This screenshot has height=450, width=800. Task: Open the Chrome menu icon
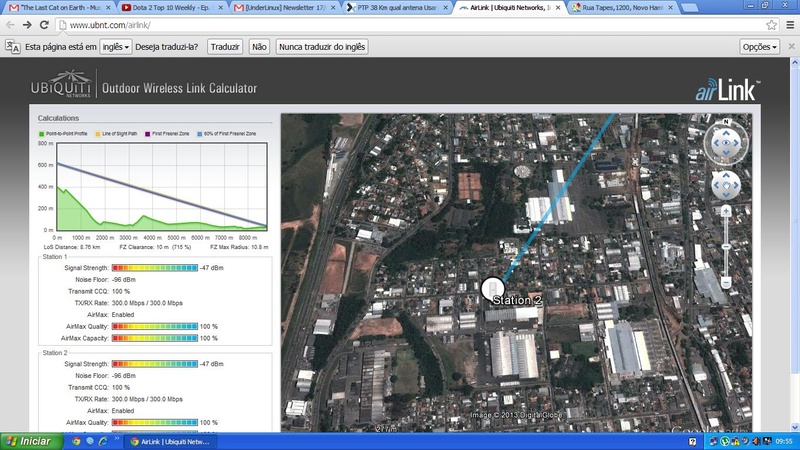(x=790, y=24)
